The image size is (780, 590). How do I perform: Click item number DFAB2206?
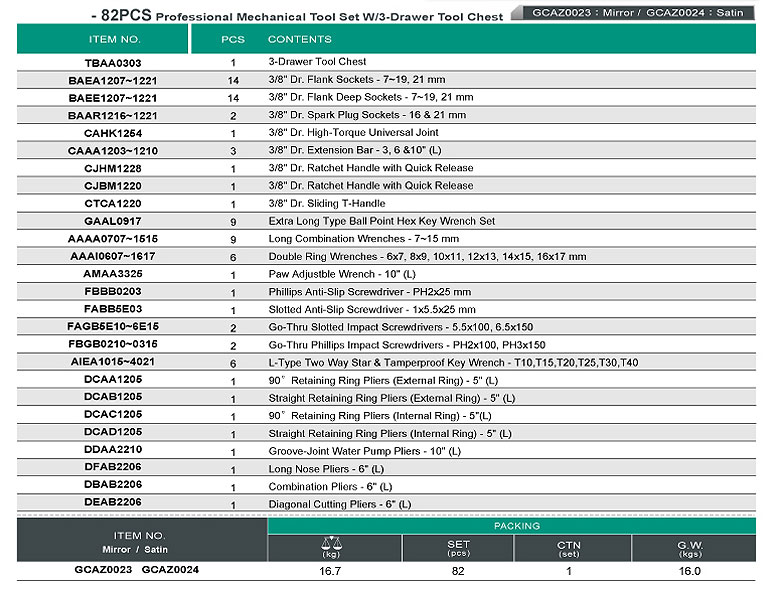pos(113,467)
